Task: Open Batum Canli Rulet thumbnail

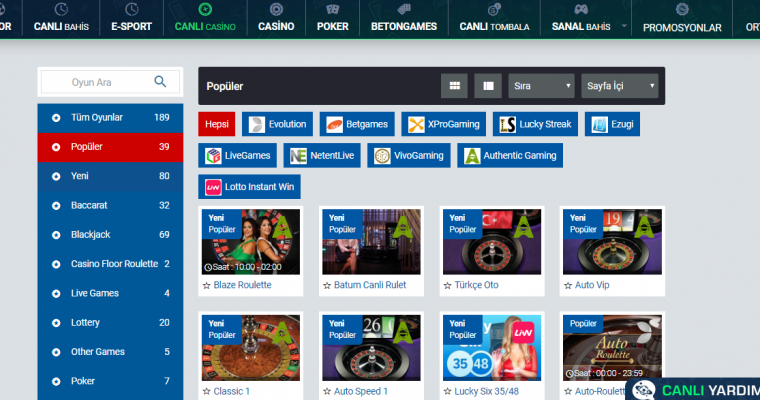Action: (x=371, y=242)
